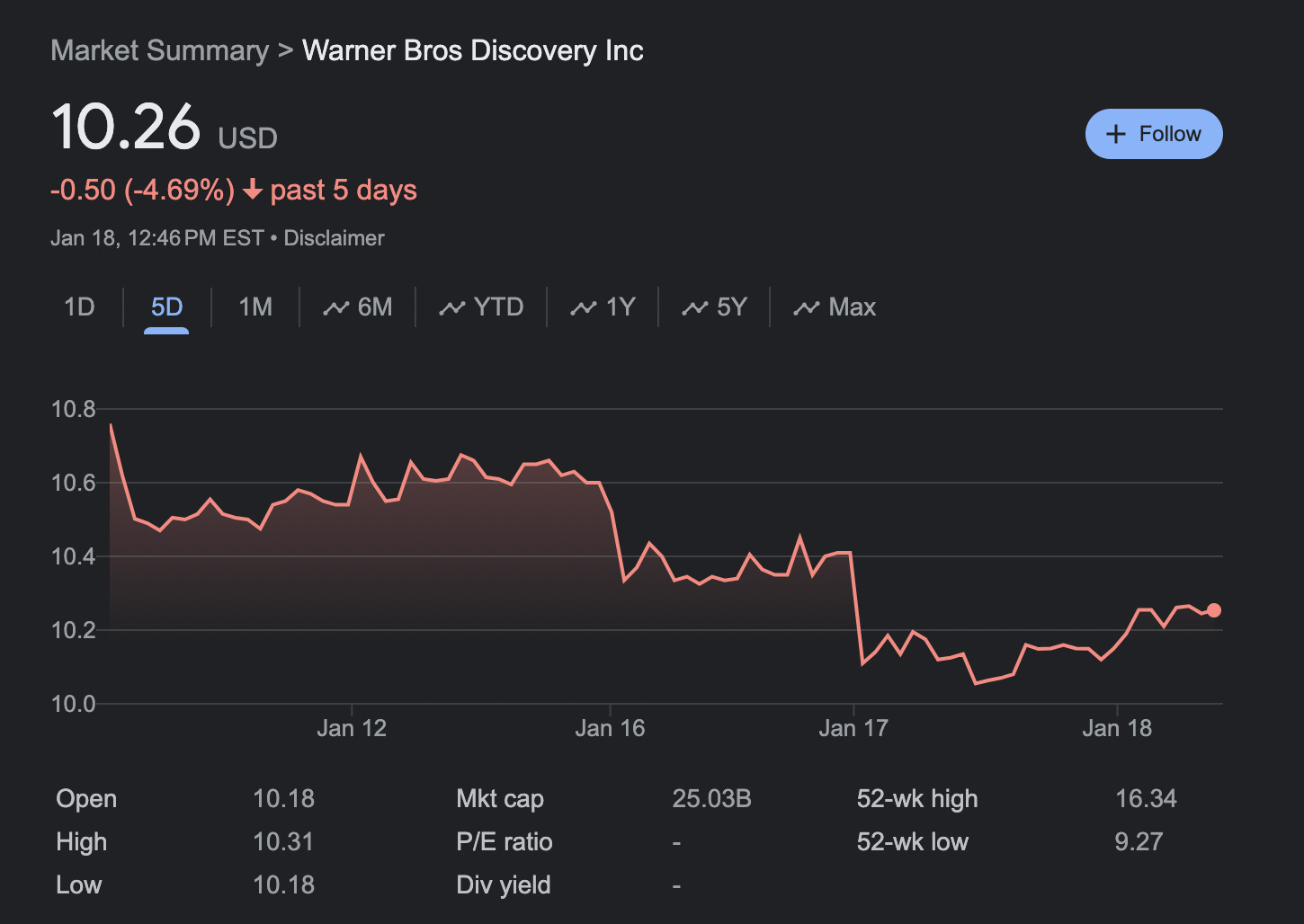Click the 10.4 y-axis label
1304x924 pixels.
coord(74,557)
